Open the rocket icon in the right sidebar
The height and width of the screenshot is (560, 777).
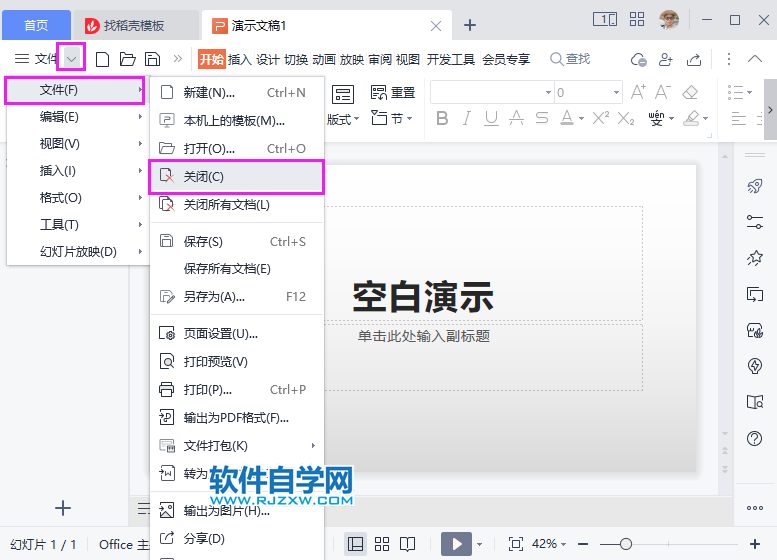755,186
